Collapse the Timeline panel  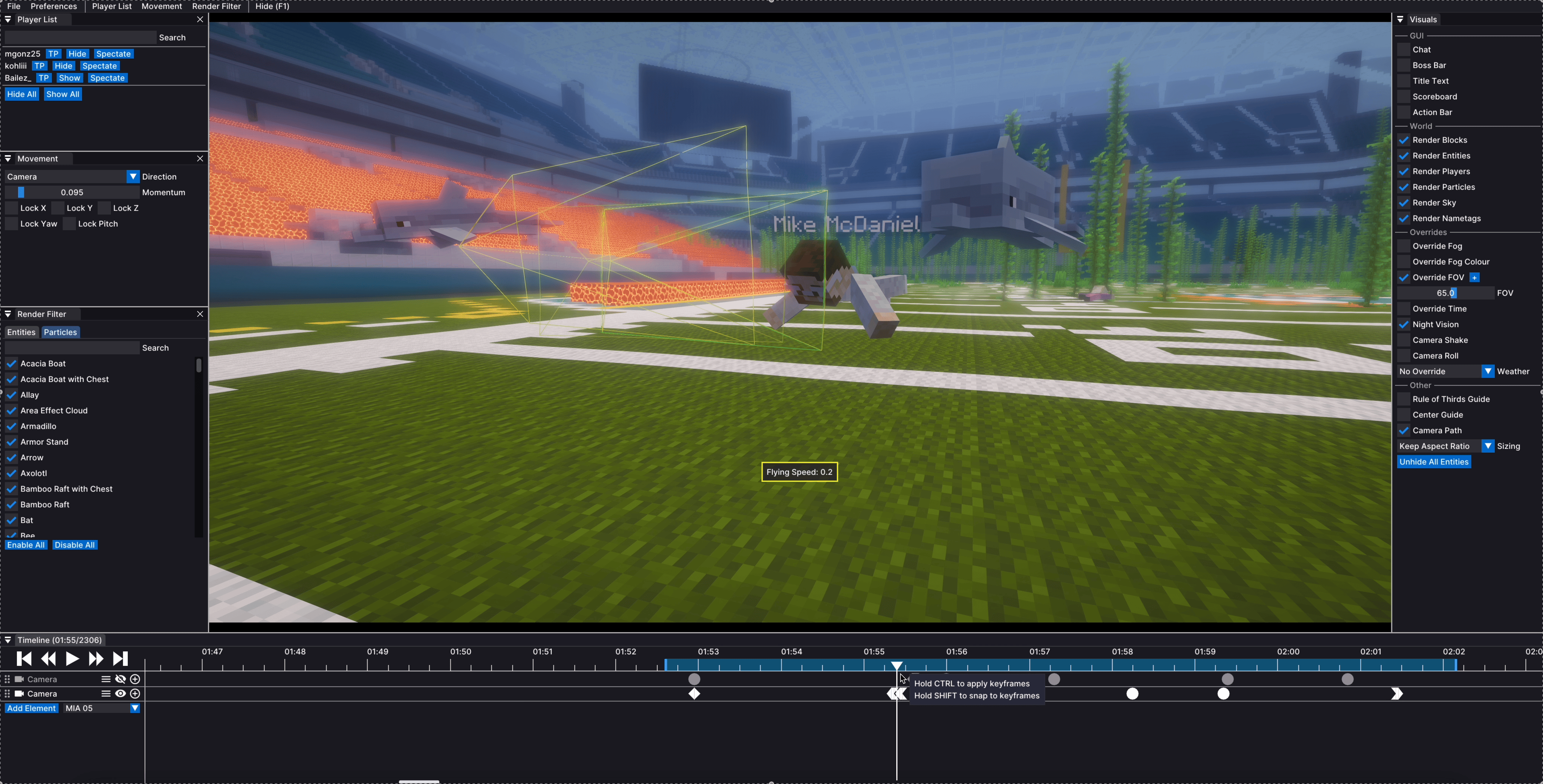[x=8, y=640]
